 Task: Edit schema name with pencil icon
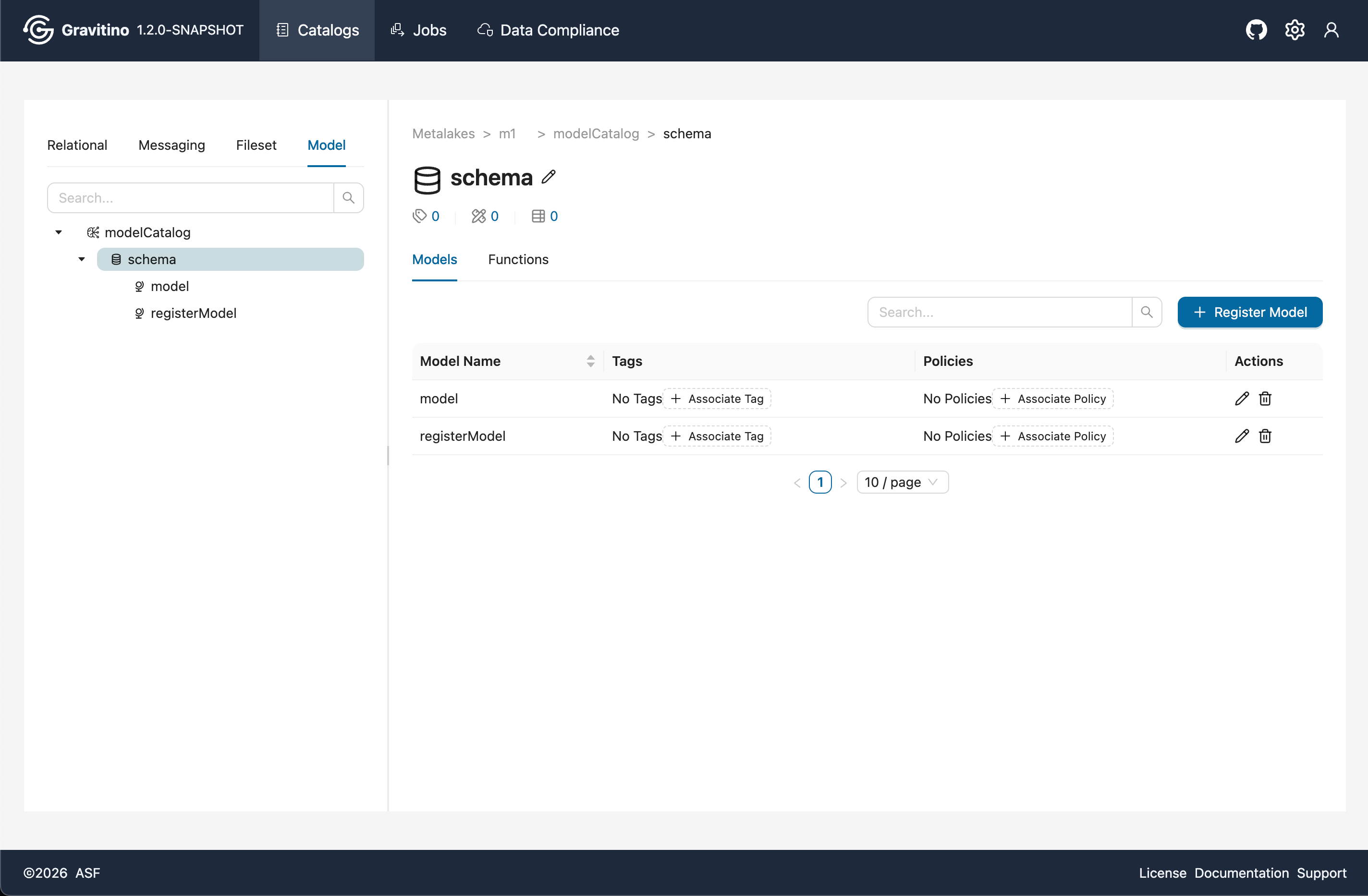pos(549,177)
